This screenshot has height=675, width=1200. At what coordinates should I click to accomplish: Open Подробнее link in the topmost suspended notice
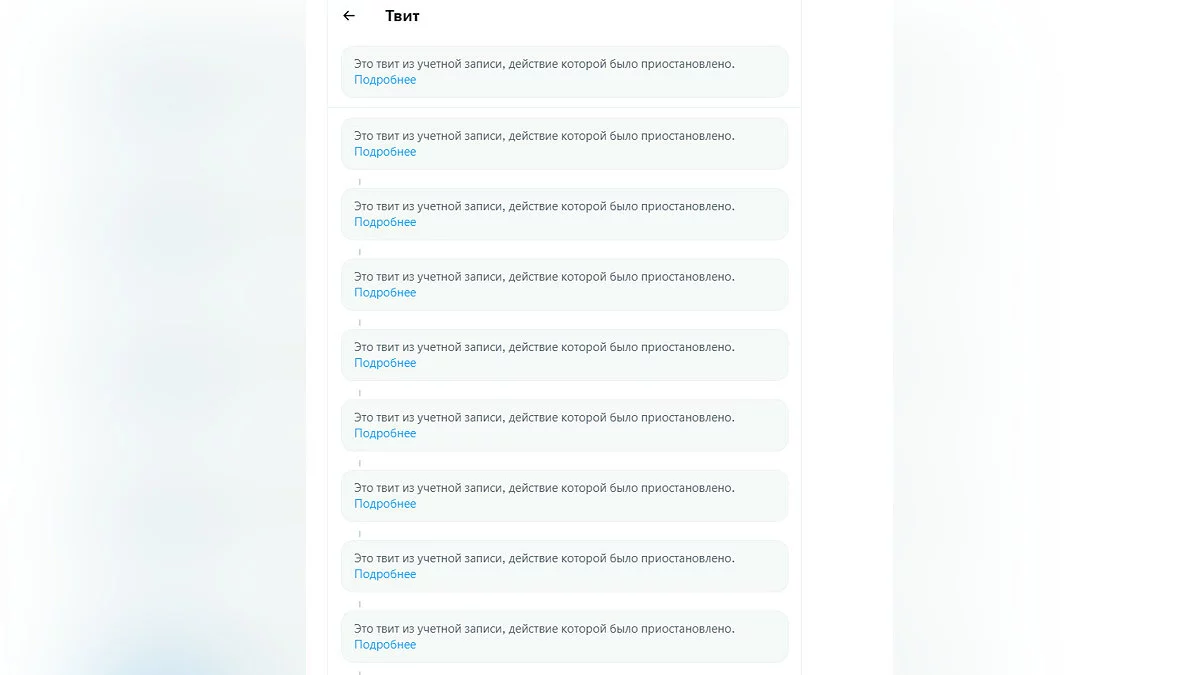tap(385, 80)
